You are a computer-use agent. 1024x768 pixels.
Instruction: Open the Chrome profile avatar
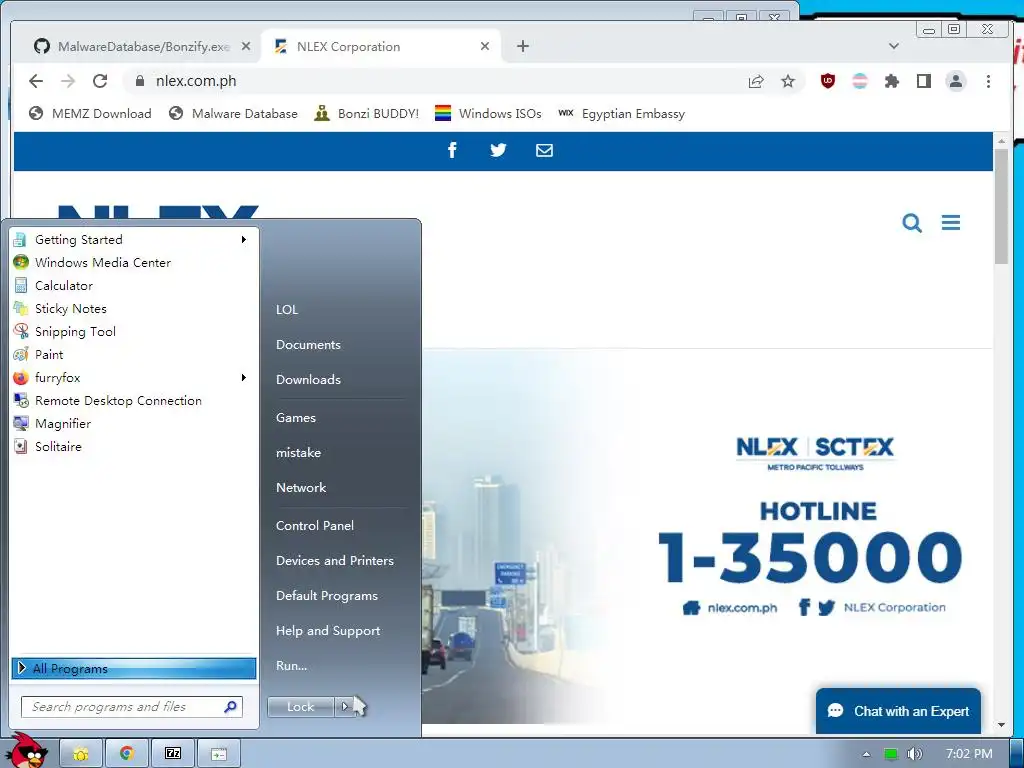(x=955, y=81)
